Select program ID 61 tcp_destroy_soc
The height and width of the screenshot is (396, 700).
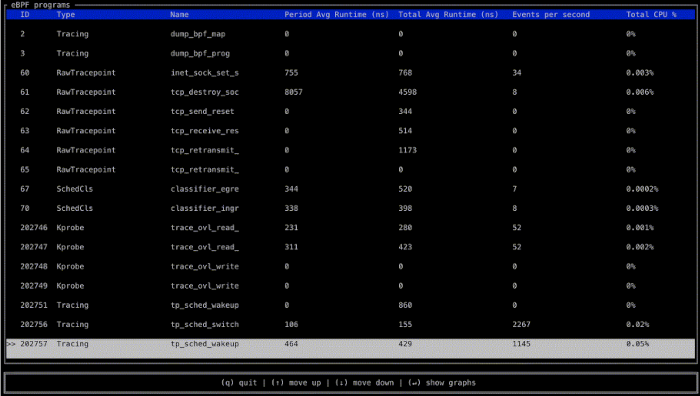(x=350, y=92)
